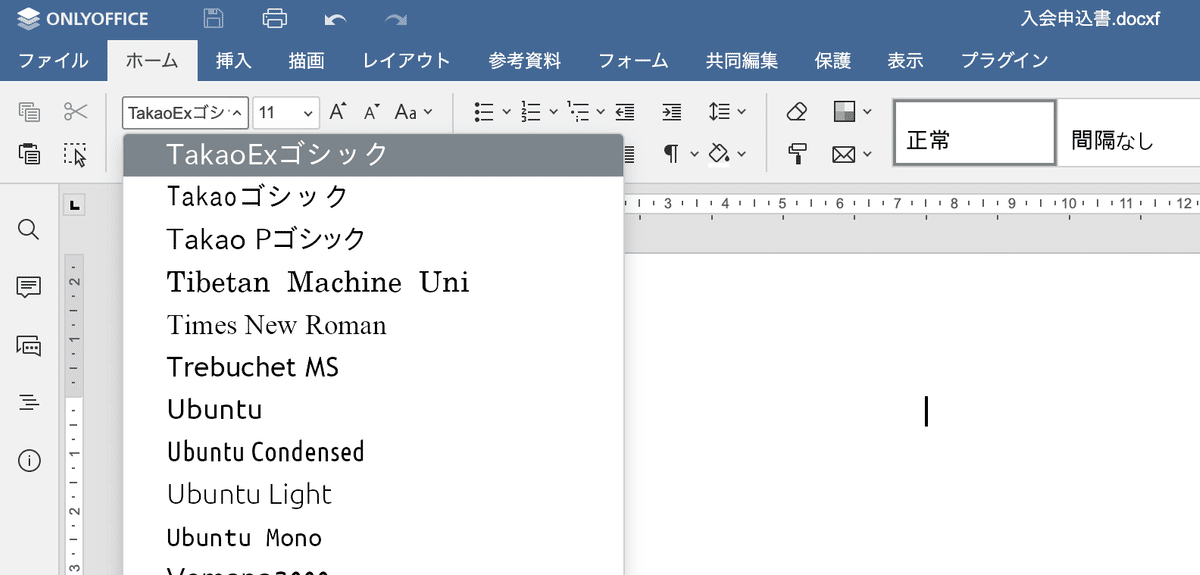The image size is (1200, 575).
Task: Click the Redo arrow icon
Action: click(x=396, y=19)
